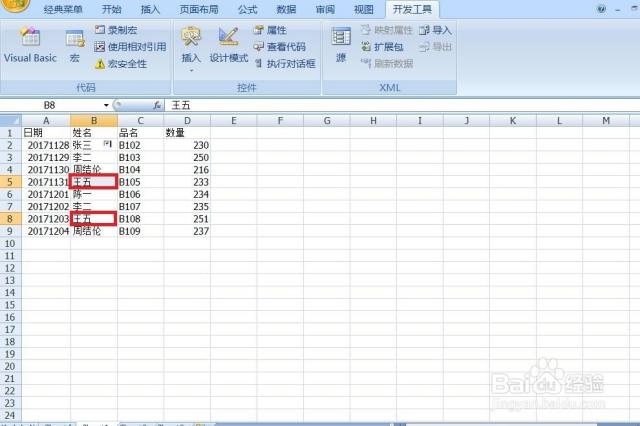
Task: Click the 宏 (Macros) button
Action: 75,46
